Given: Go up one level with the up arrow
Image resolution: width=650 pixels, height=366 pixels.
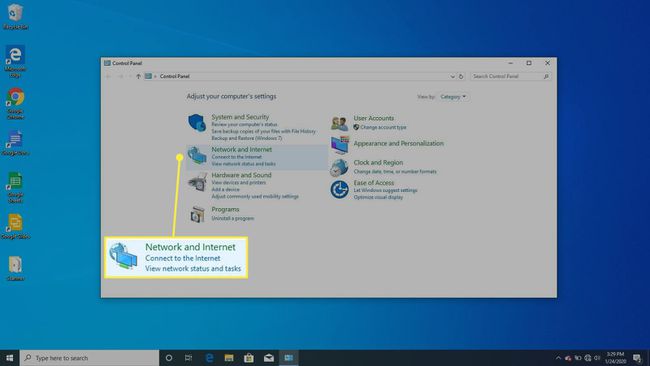Looking at the screenshot, I should pos(138,76).
